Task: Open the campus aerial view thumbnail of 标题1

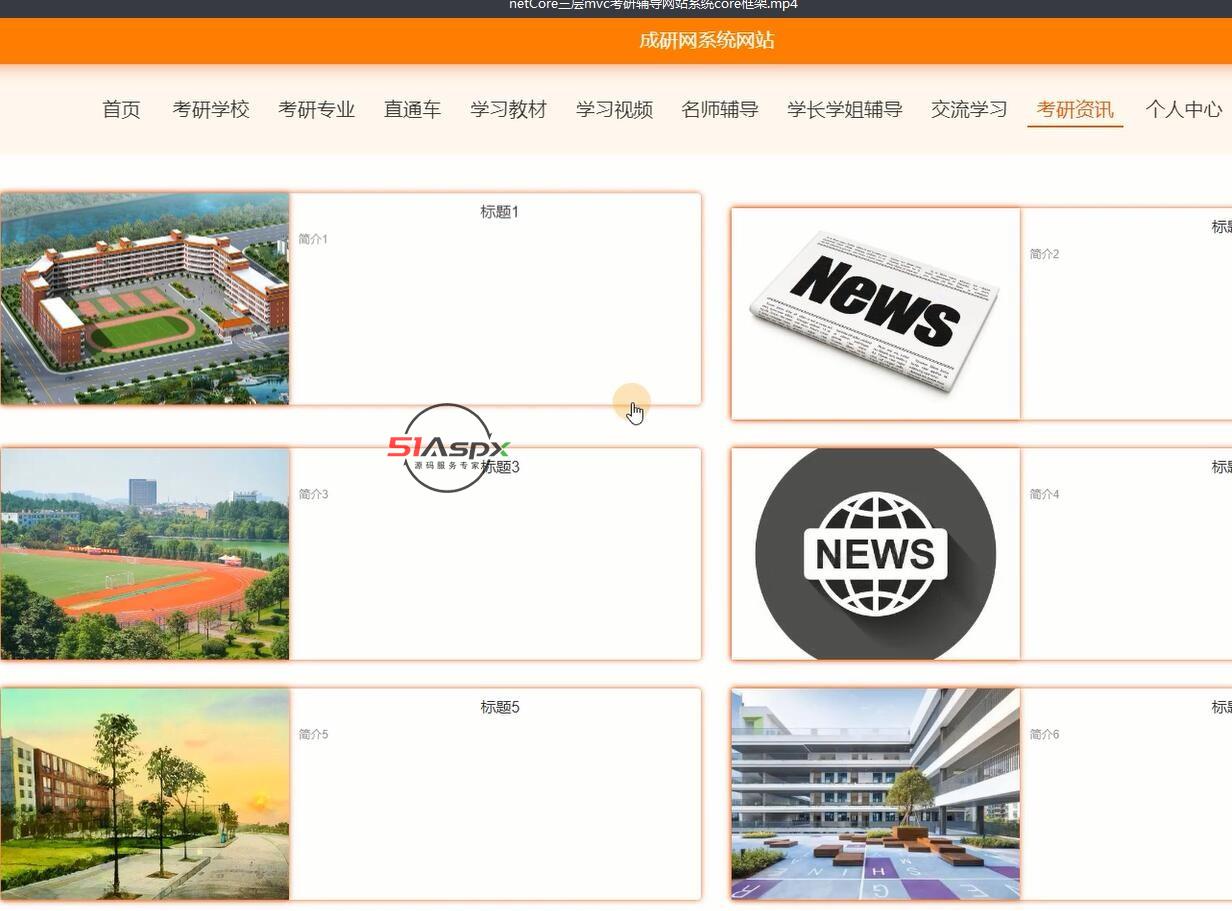Action: (x=145, y=299)
